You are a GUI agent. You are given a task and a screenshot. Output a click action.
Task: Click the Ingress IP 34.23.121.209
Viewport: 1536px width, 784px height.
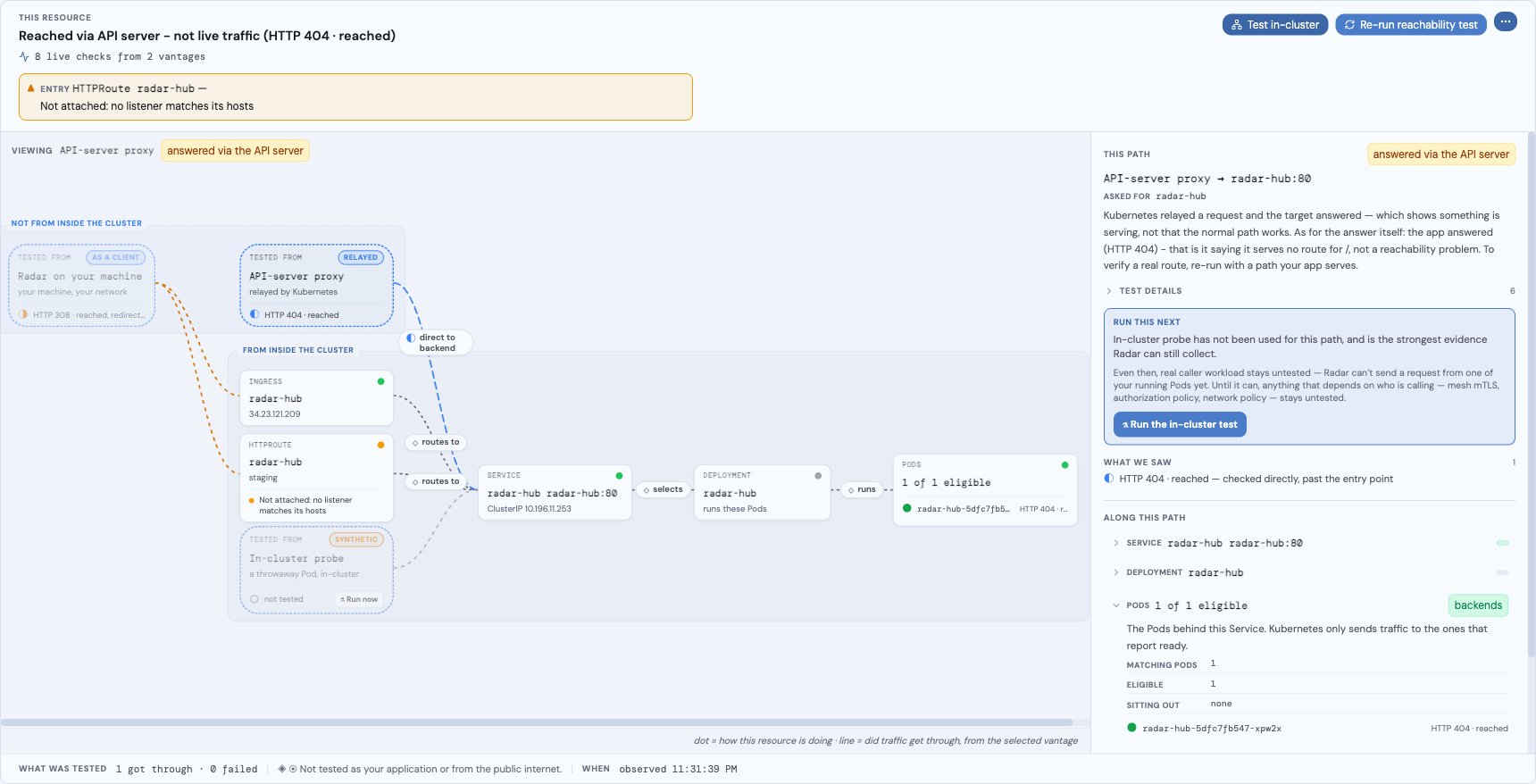coord(274,414)
